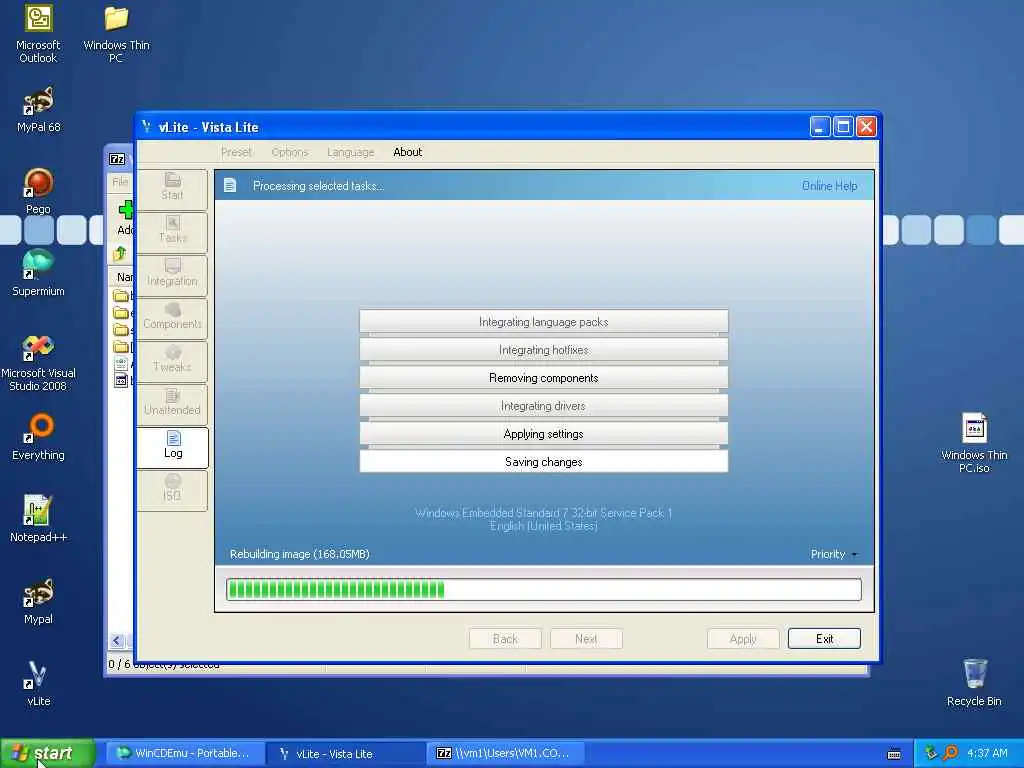Select the Everything search shortcut

click(x=38, y=437)
